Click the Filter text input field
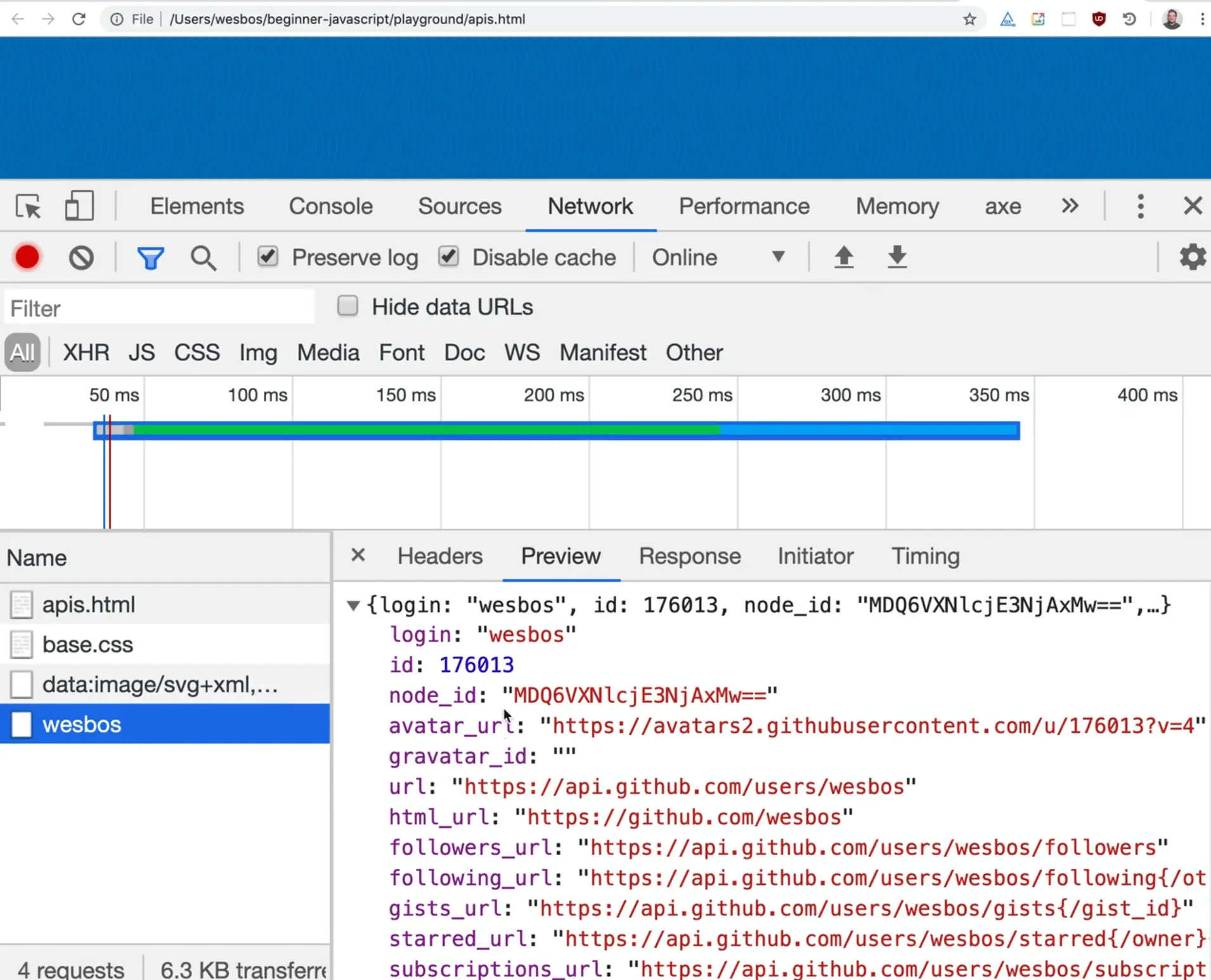The width and height of the screenshot is (1211, 980). pos(159,308)
